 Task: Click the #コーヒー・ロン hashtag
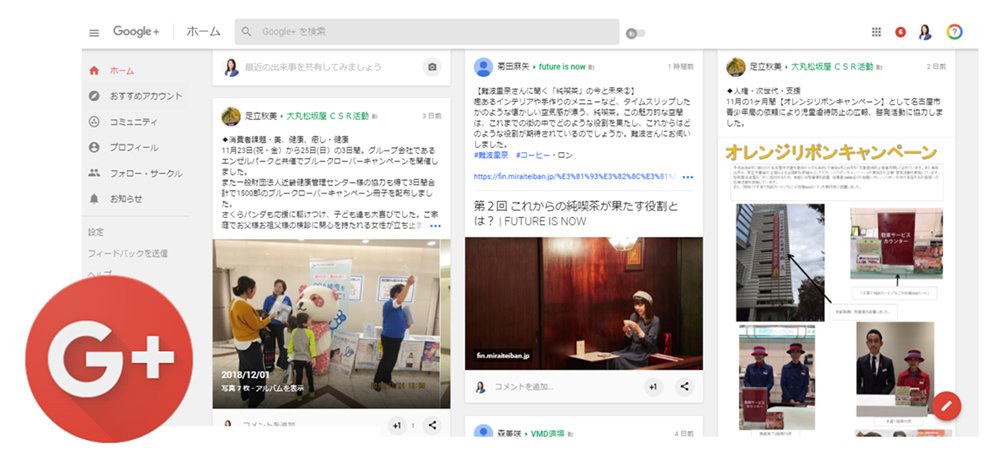544,155
